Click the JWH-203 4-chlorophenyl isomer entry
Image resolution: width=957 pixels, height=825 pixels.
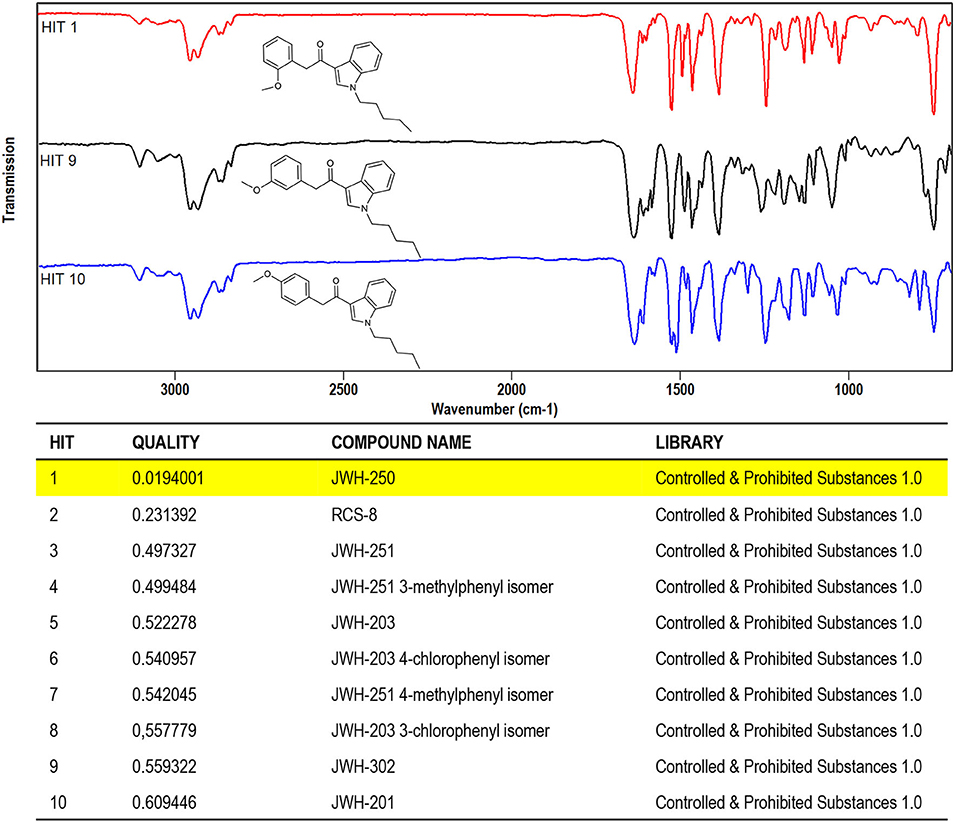click(x=440, y=658)
